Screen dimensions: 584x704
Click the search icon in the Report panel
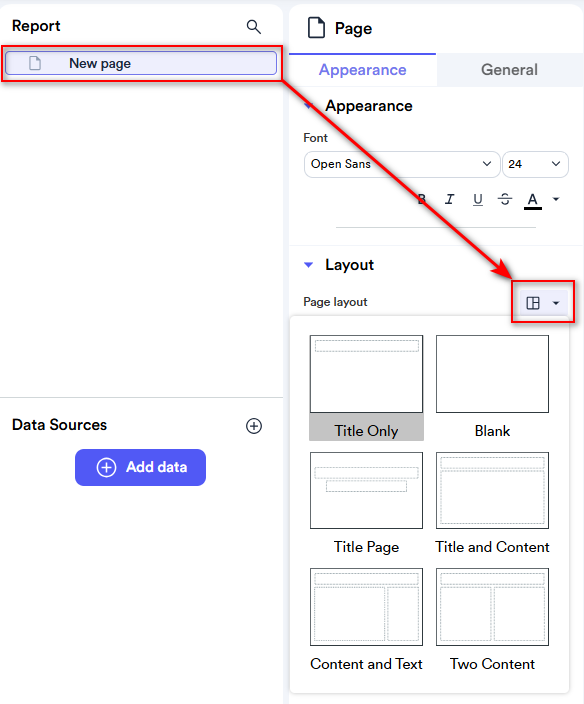click(x=254, y=27)
